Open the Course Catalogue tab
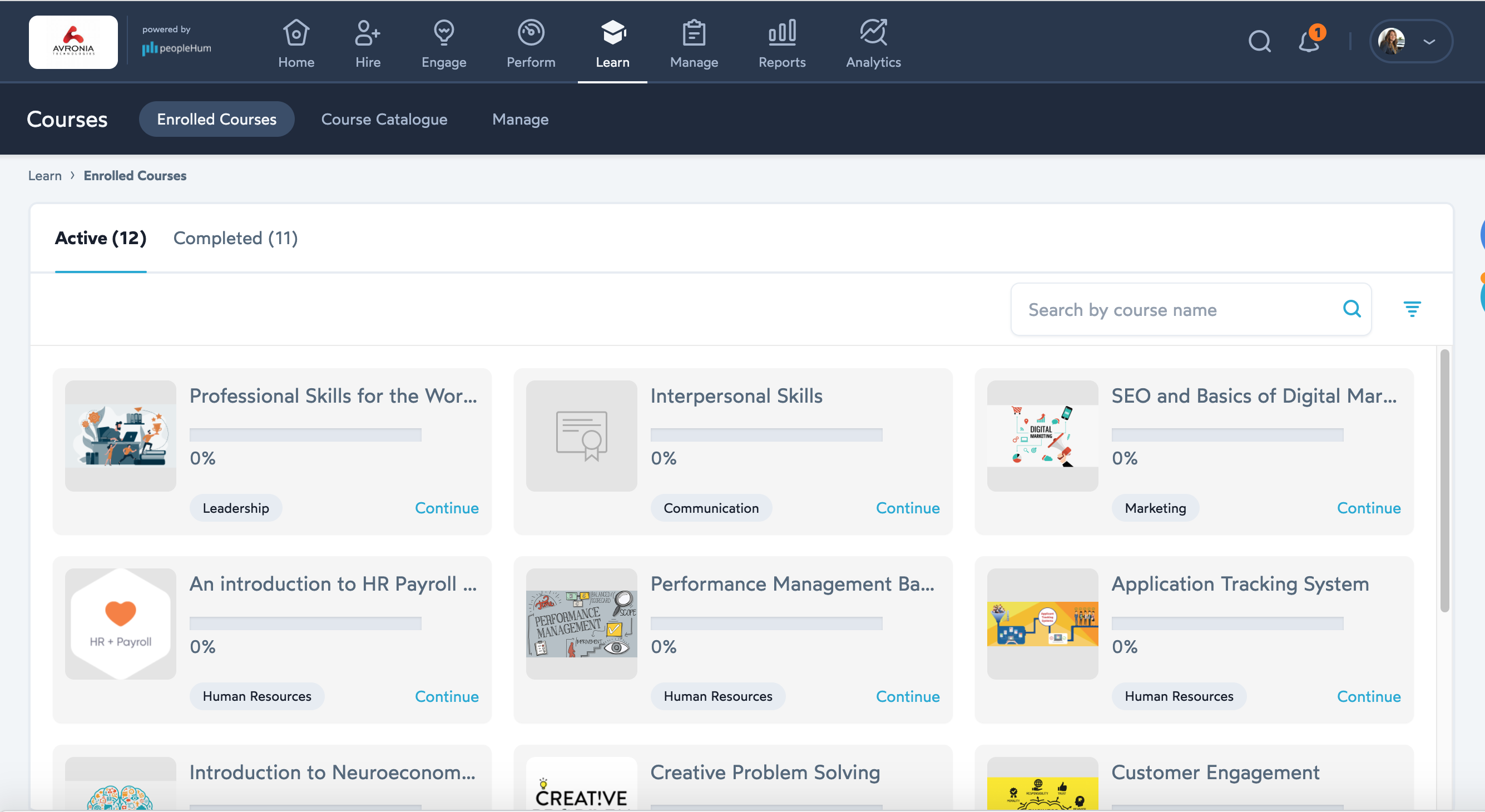1485x812 pixels. pos(384,119)
